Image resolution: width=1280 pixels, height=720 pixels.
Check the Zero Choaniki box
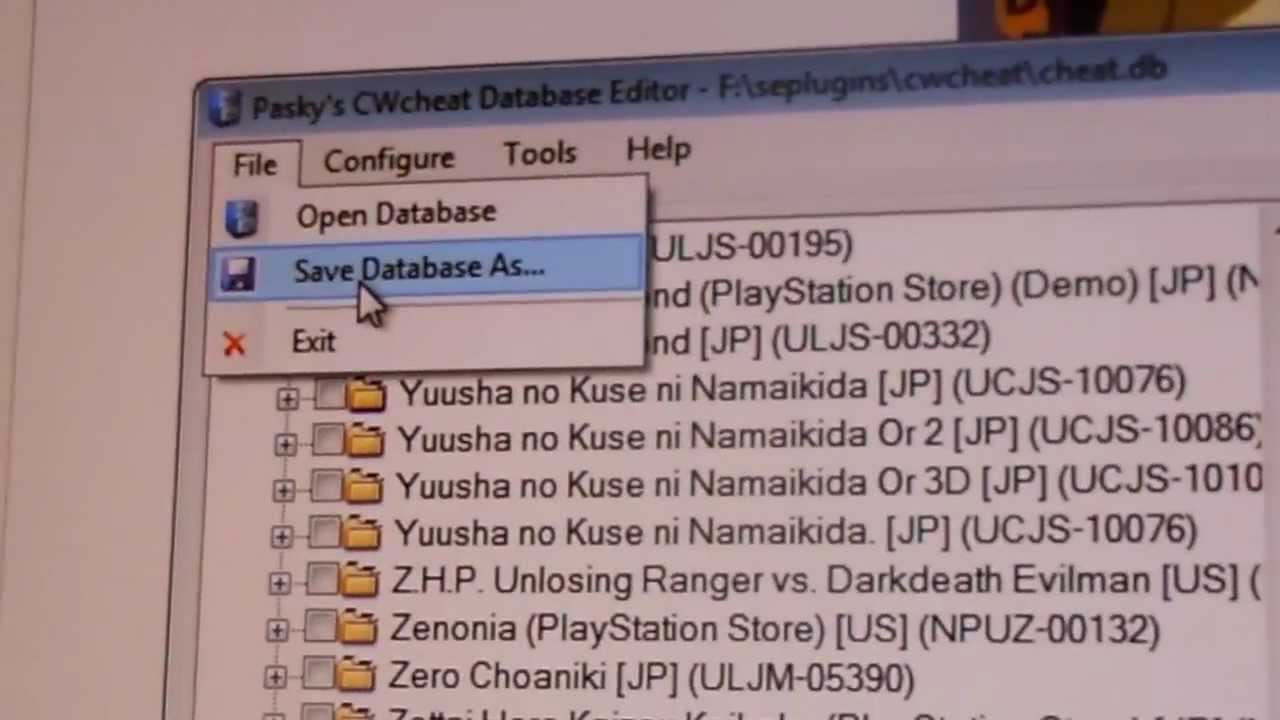318,675
